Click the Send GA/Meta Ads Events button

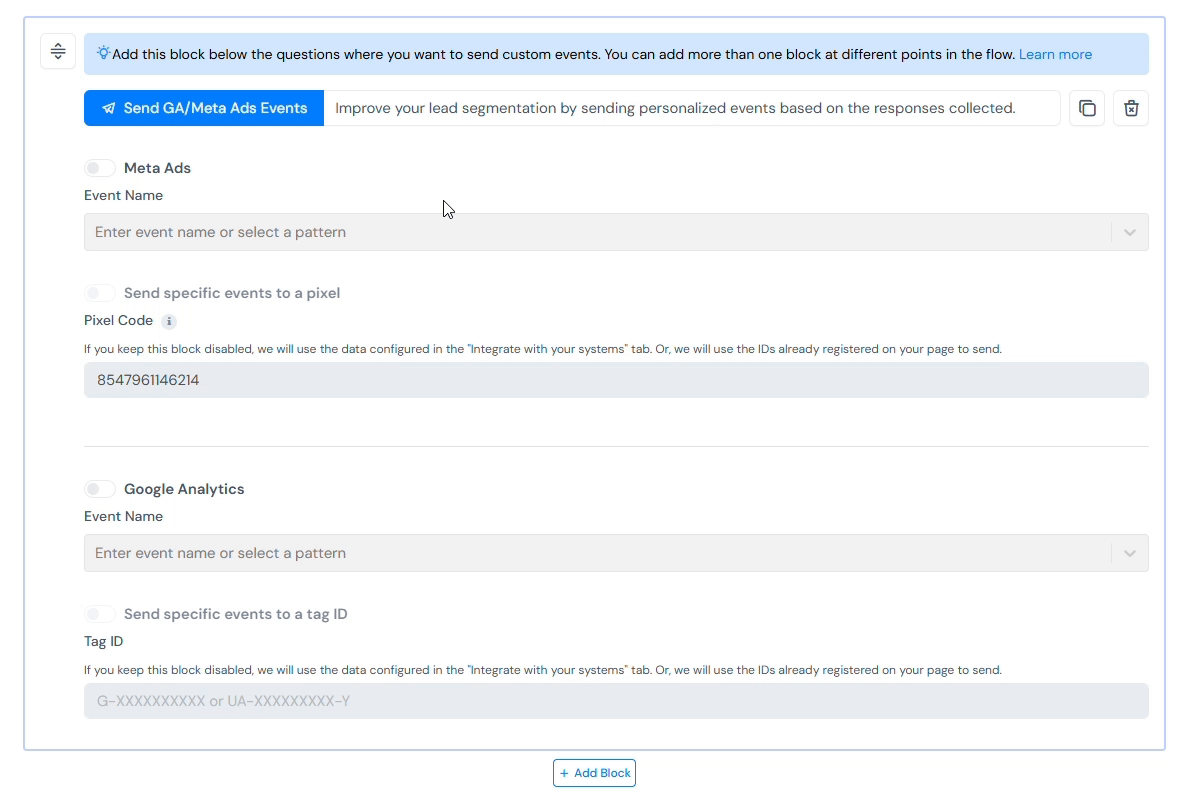pos(204,108)
